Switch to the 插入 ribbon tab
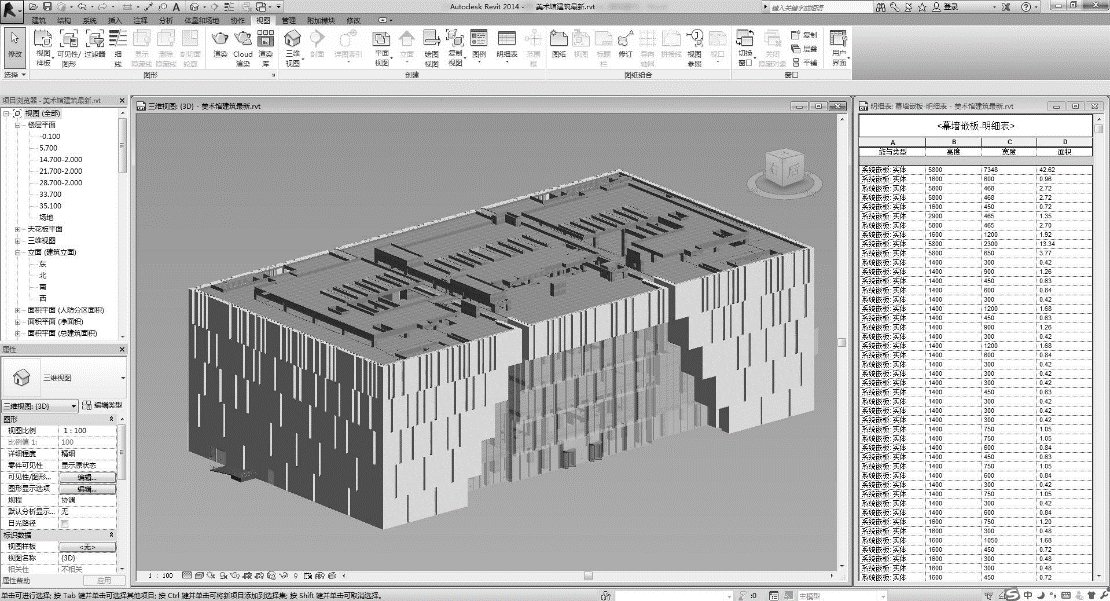This screenshot has height=601, width=1110. (x=115, y=21)
